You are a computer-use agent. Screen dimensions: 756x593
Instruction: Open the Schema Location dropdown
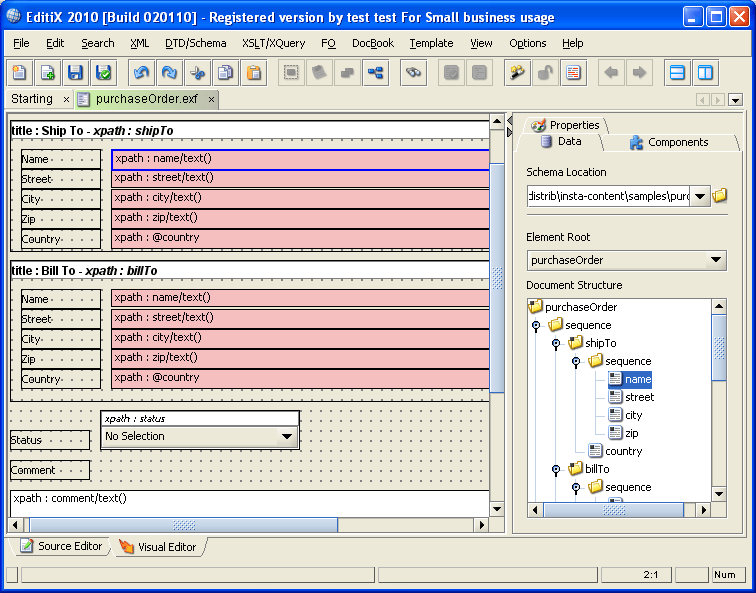coord(700,196)
